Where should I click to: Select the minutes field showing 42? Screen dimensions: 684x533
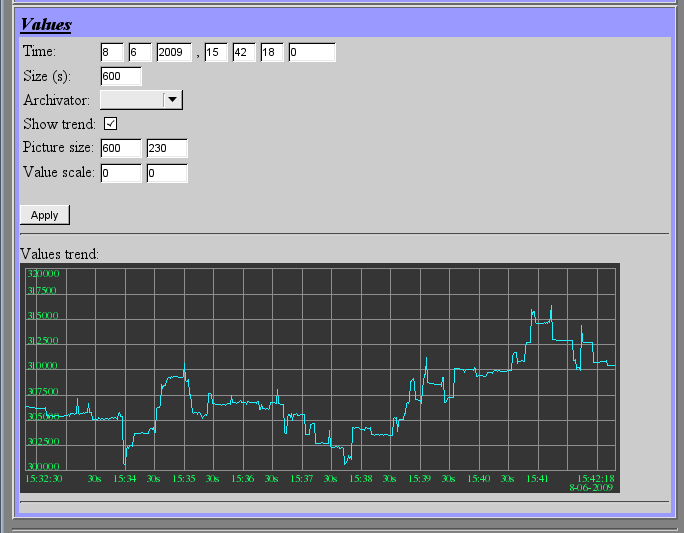coord(244,52)
